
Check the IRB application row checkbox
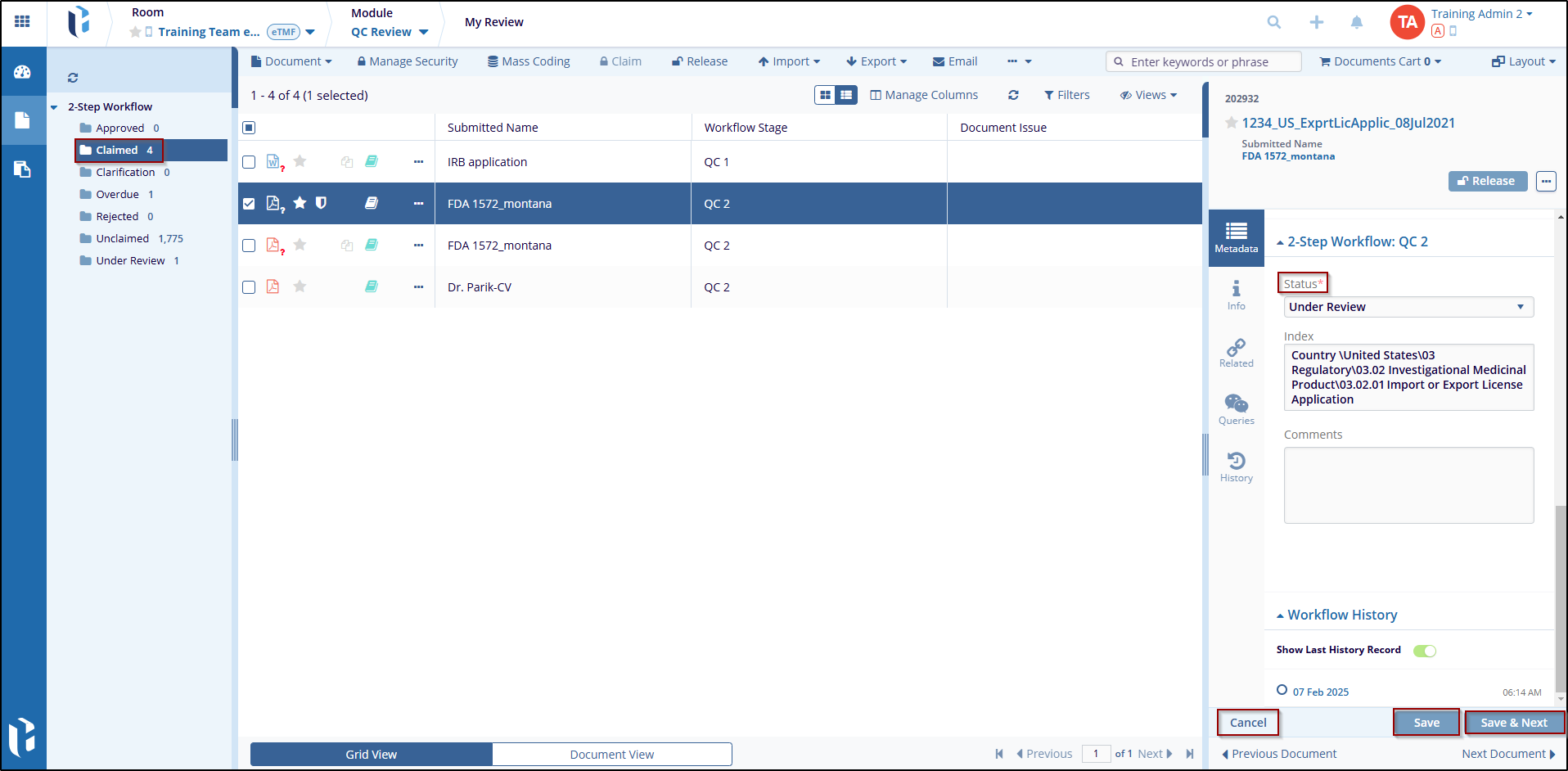(x=249, y=162)
